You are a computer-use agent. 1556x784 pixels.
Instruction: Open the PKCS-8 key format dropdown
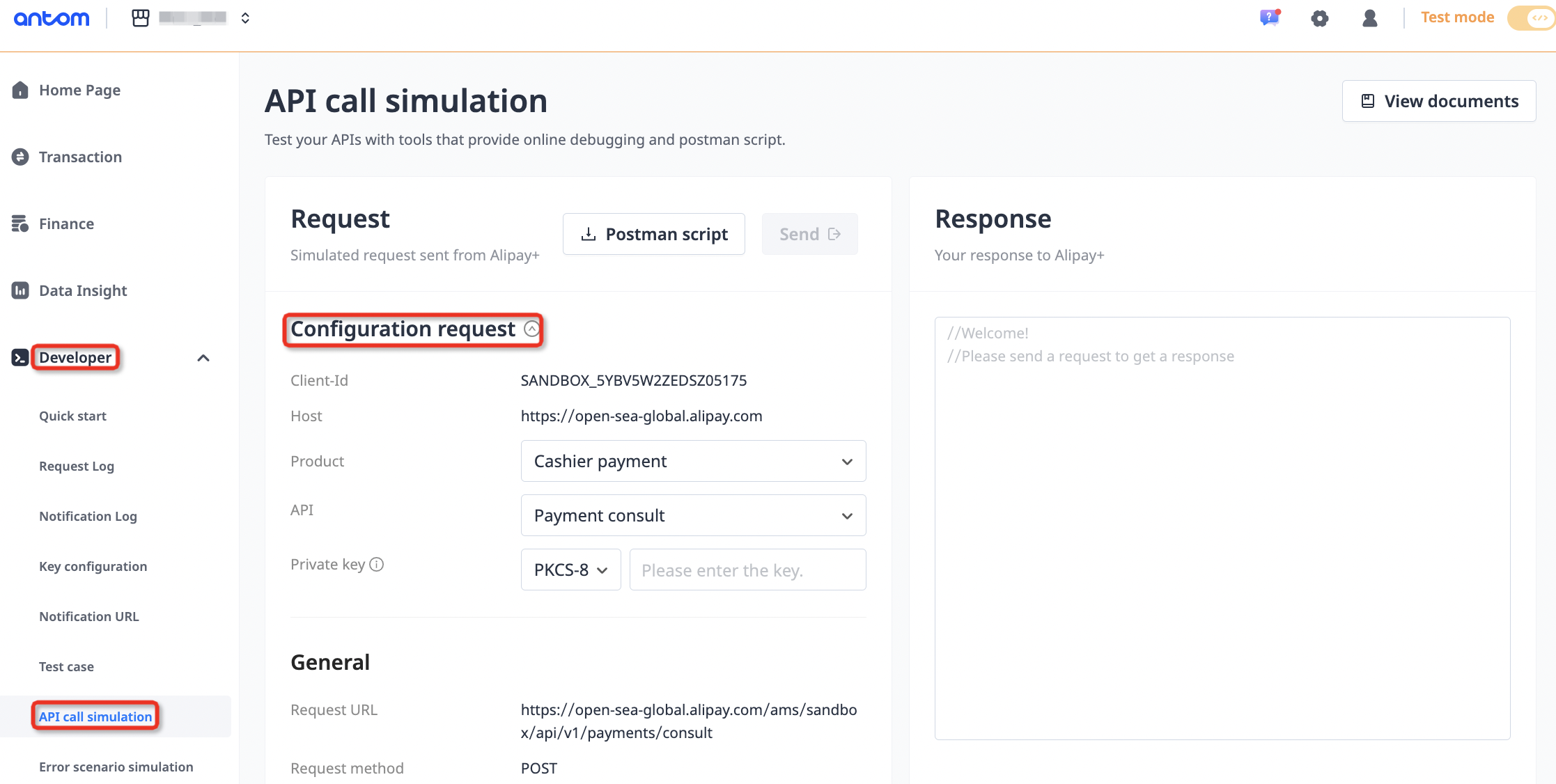pyautogui.click(x=570, y=570)
